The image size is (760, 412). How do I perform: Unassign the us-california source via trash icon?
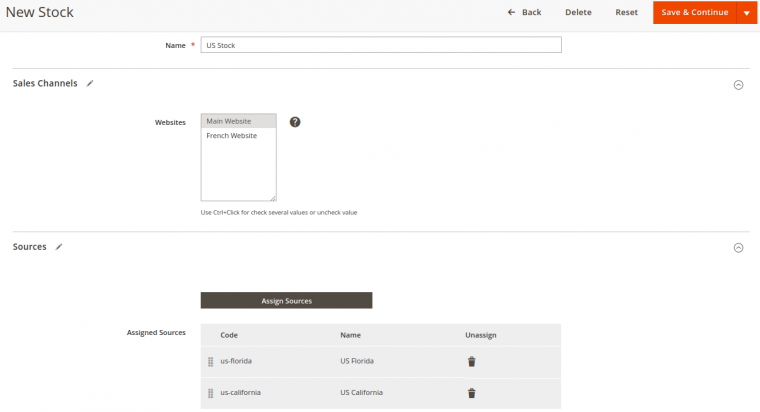click(x=471, y=393)
